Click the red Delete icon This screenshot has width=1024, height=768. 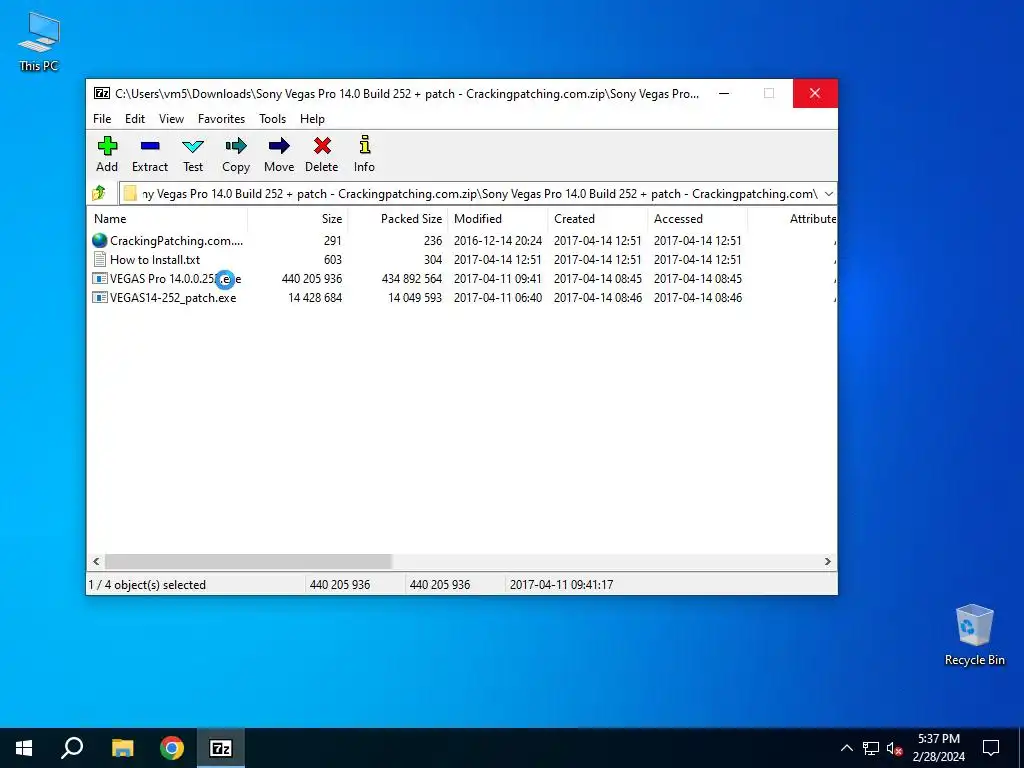click(x=322, y=146)
